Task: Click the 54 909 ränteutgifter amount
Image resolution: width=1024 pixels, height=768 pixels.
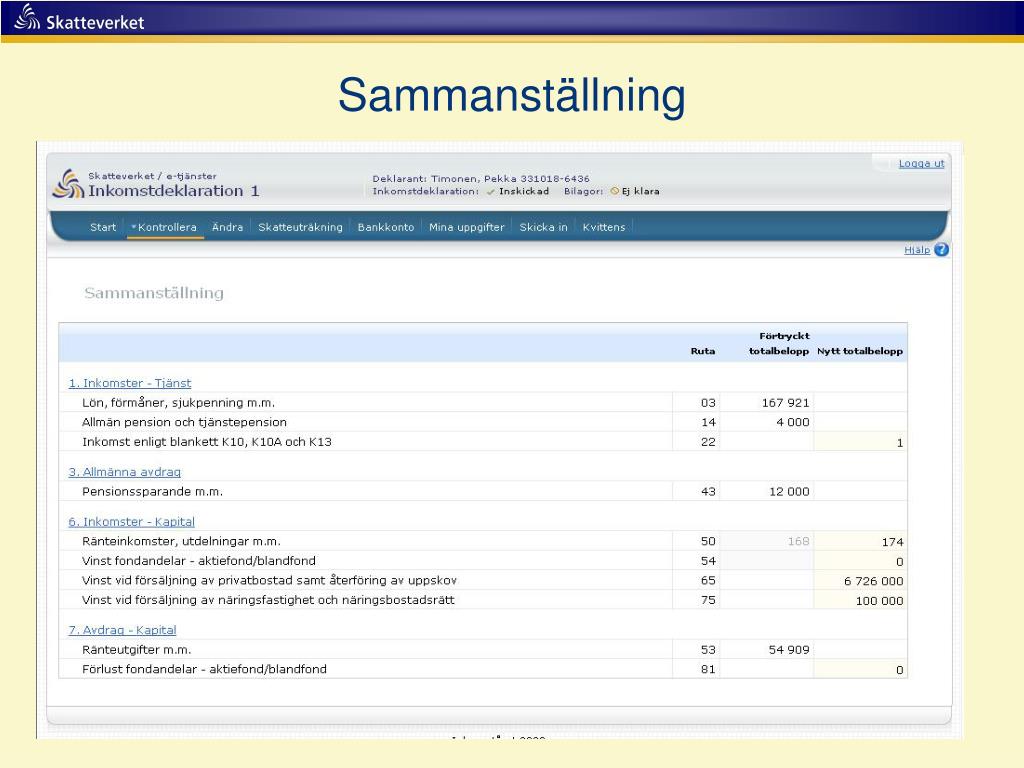Action: pos(789,650)
